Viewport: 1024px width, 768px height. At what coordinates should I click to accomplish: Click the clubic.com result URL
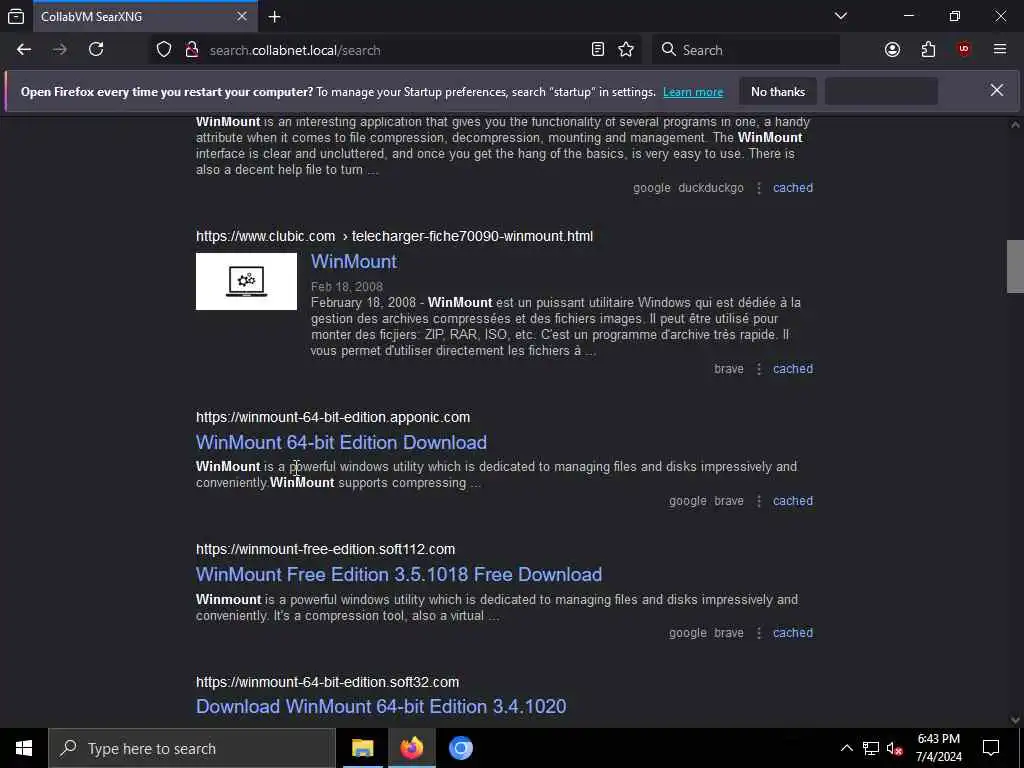394,236
